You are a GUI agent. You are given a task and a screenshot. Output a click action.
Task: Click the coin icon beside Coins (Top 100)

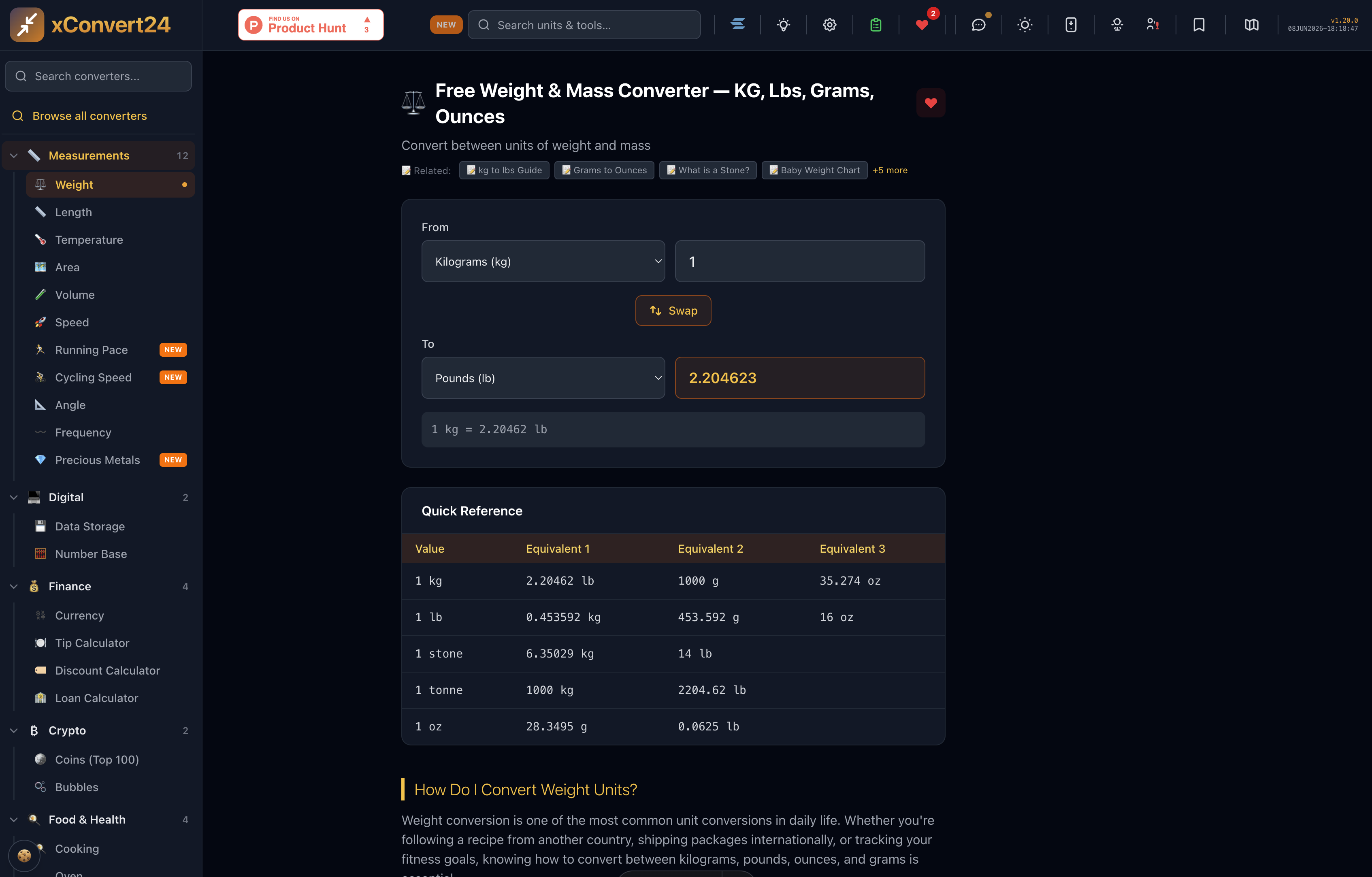point(40,759)
